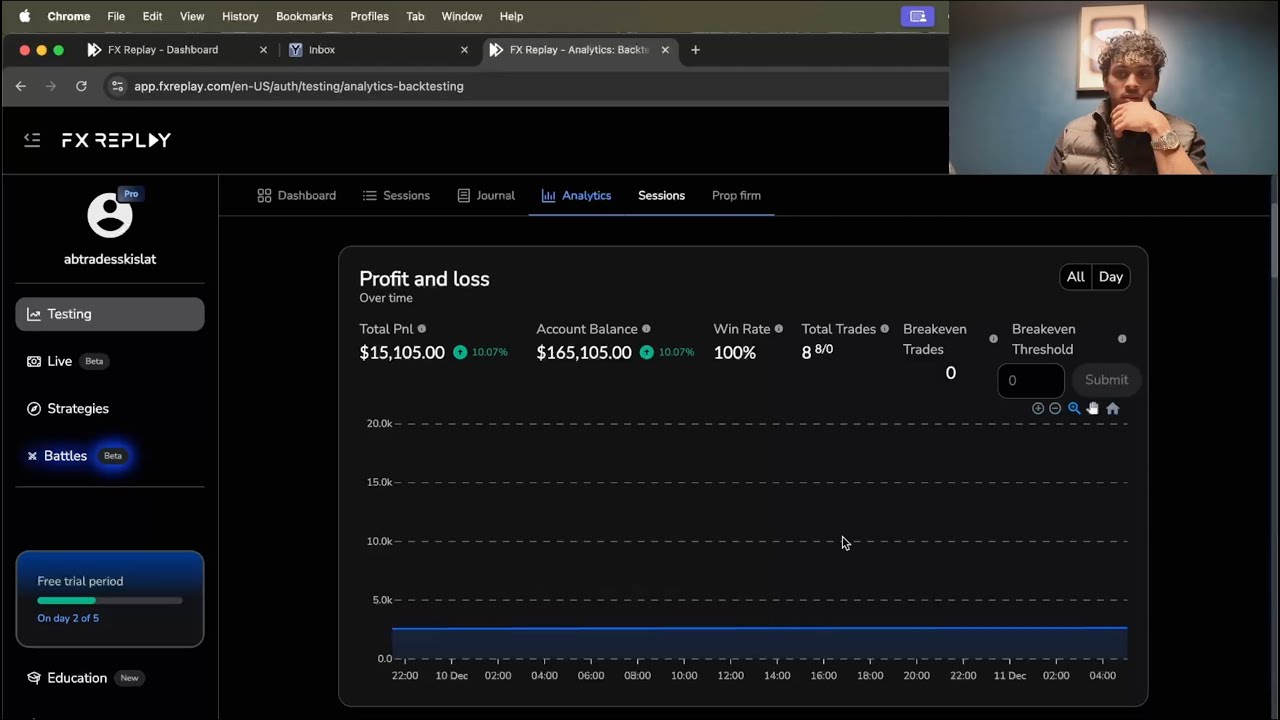This screenshot has width=1280, height=720.
Task: Click the free trial progress bar
Action: coord(110,601)
